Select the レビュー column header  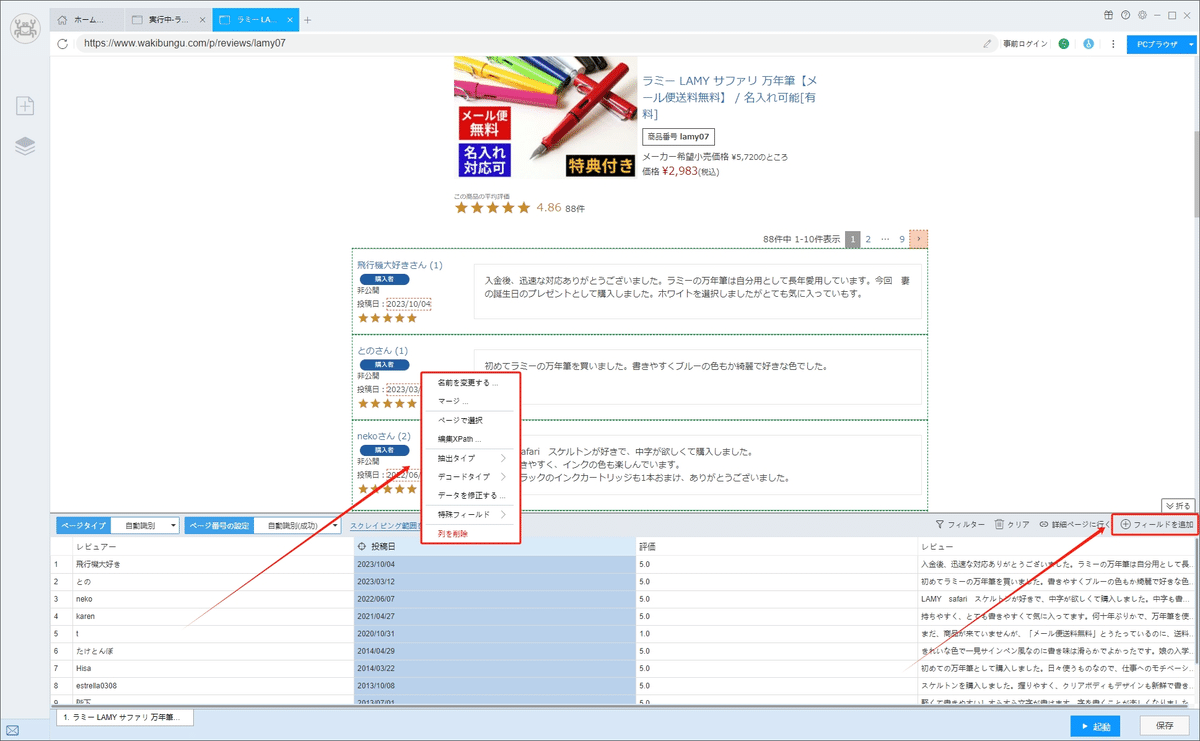coord(1056,547)
